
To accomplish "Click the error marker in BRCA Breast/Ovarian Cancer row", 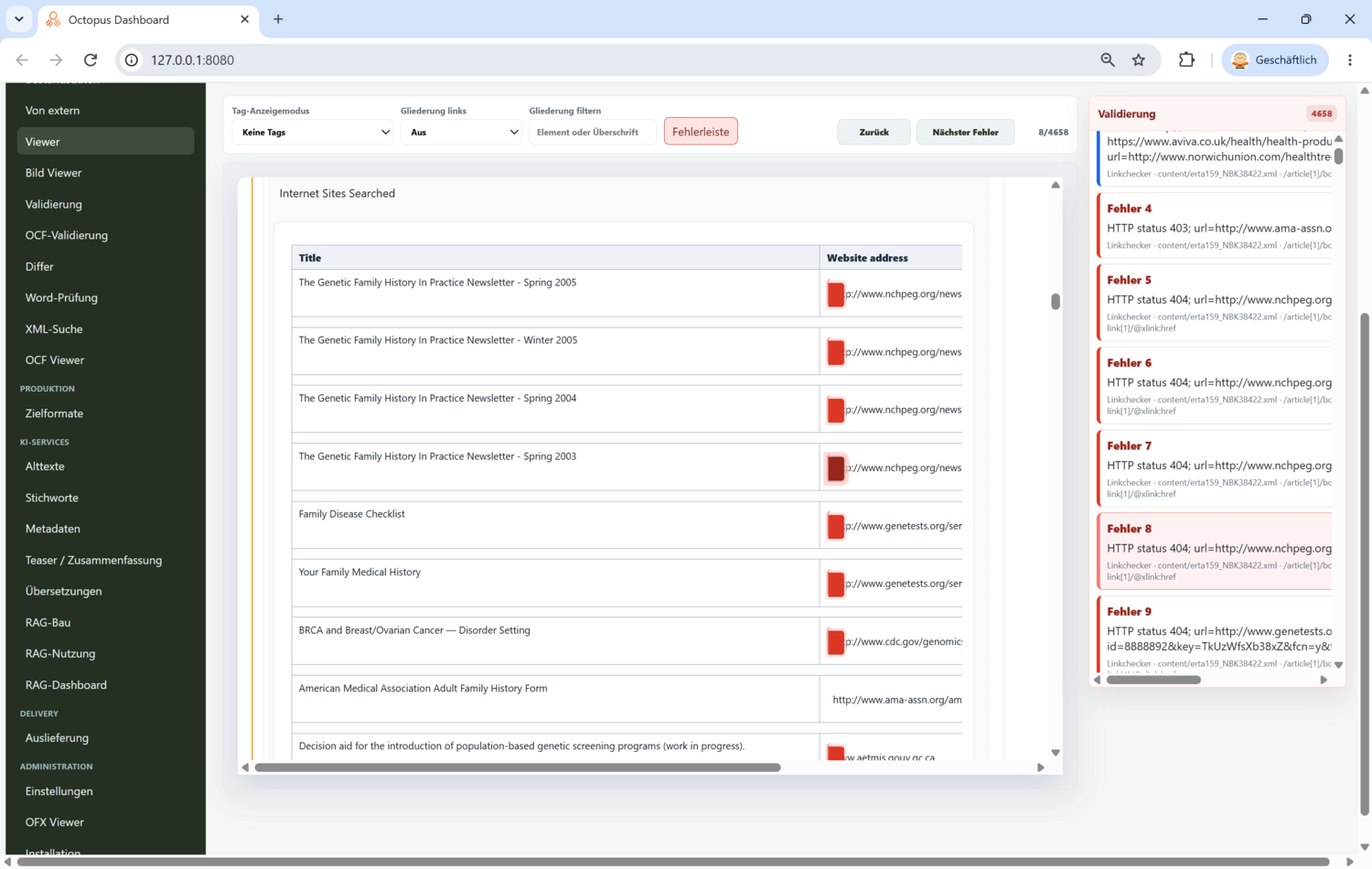I will 835,642.
